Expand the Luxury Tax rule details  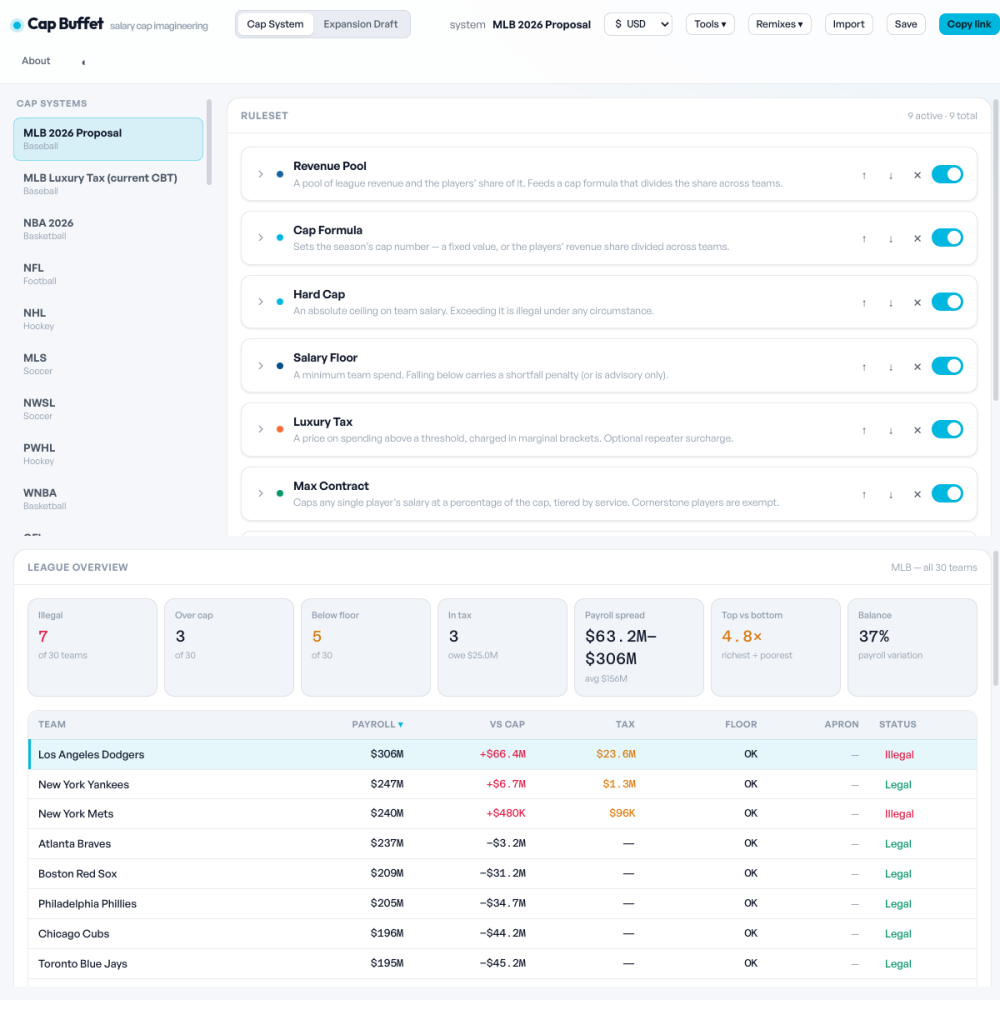[261, 430]
